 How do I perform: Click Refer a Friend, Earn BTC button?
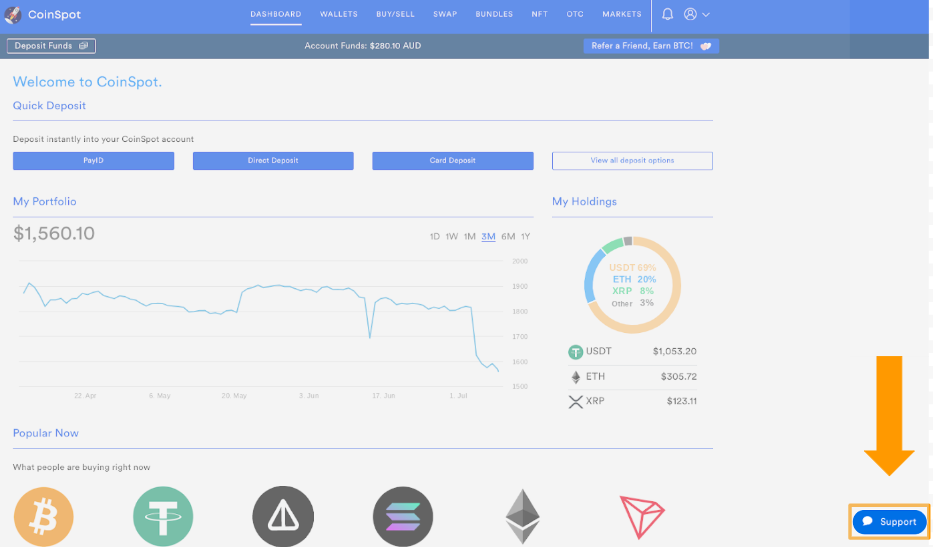tap(651, 46)
